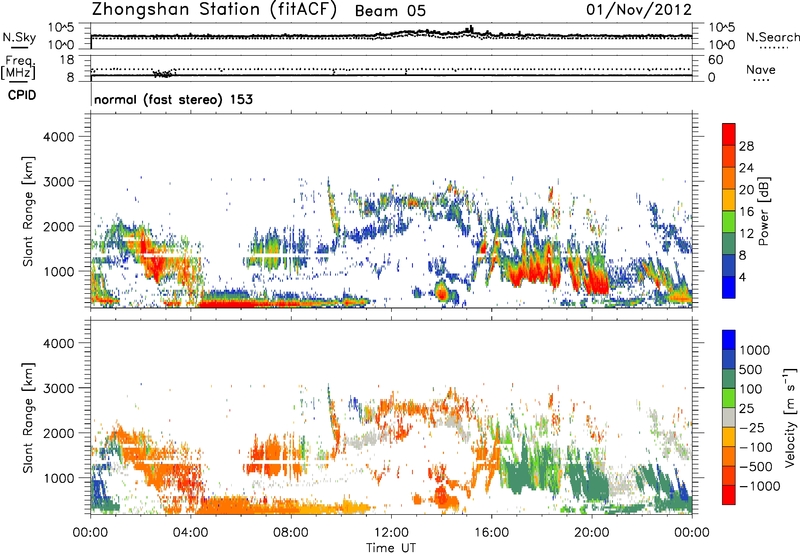Viewport: 800px width, 554px height.
Task: Click strong red echo near 14:00 in power panel
Action: 442,293
